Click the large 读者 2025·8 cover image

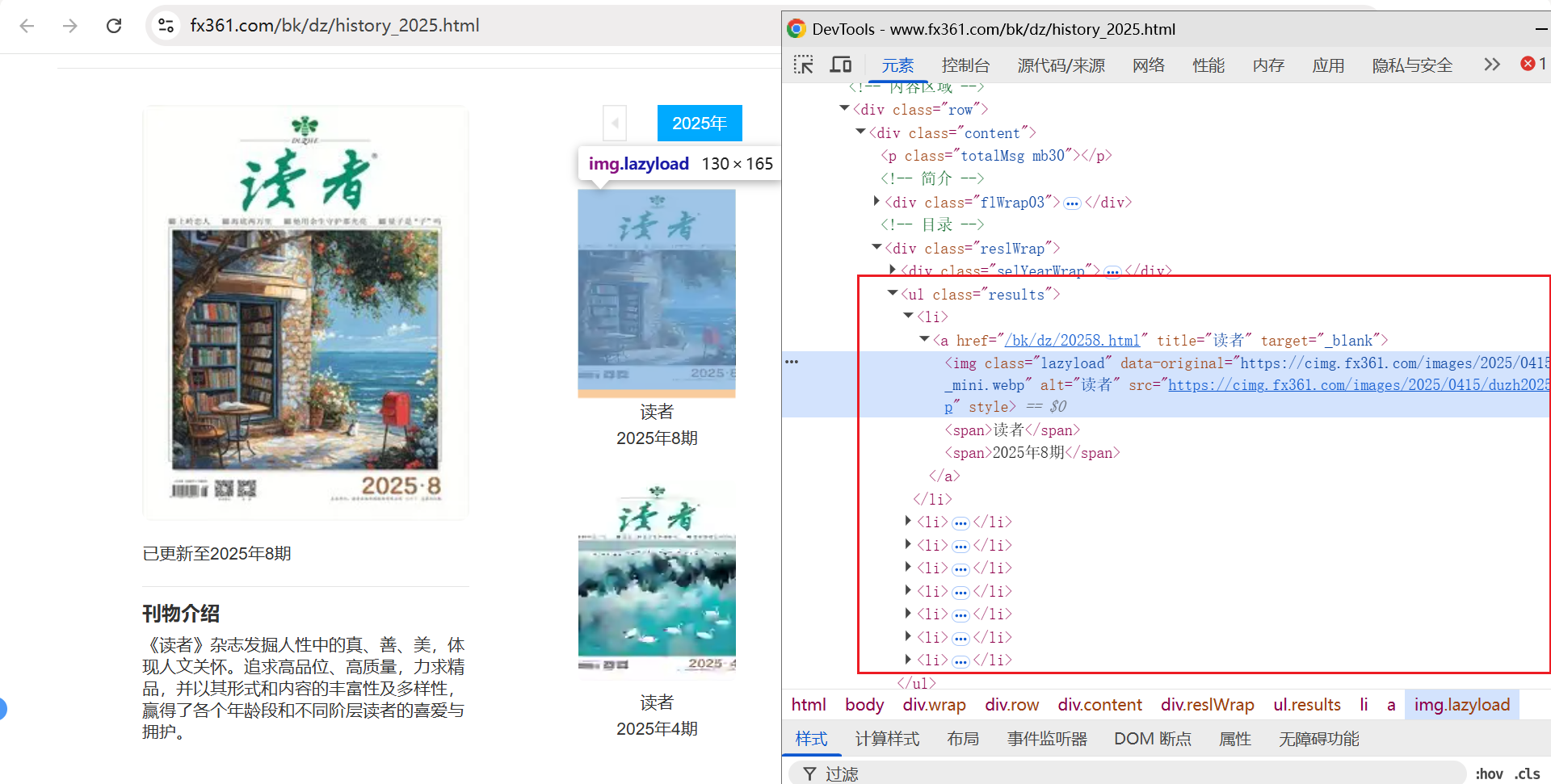tap(305, 312)
